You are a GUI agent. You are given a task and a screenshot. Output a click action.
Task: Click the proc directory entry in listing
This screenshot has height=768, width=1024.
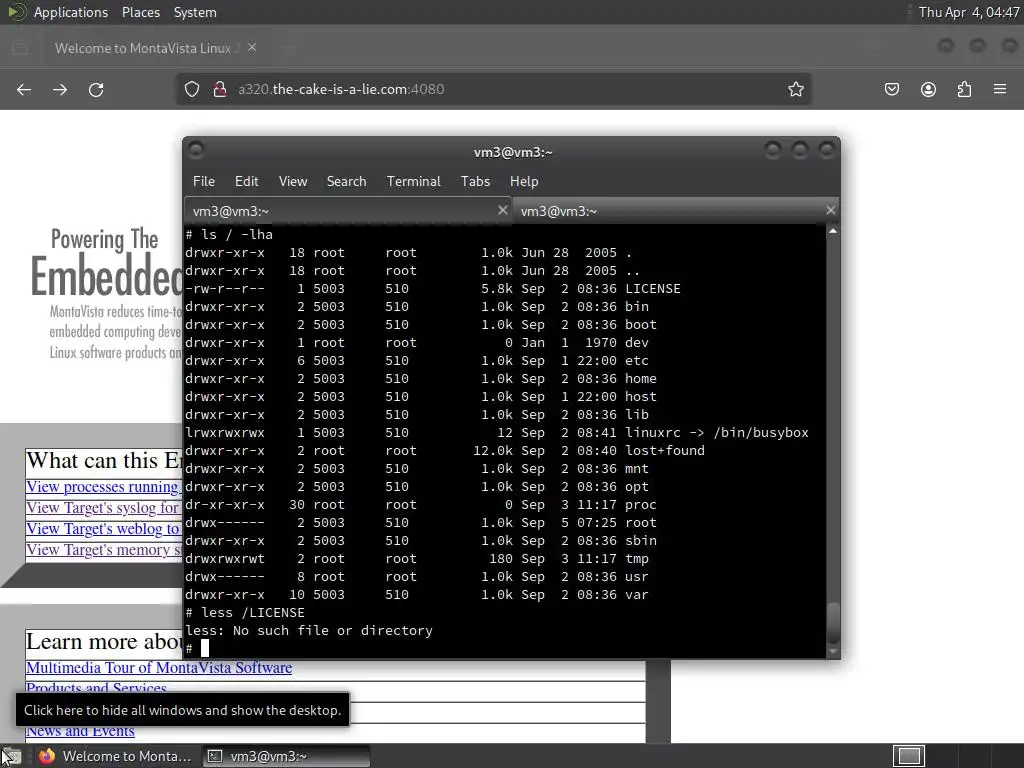[640, 505]
